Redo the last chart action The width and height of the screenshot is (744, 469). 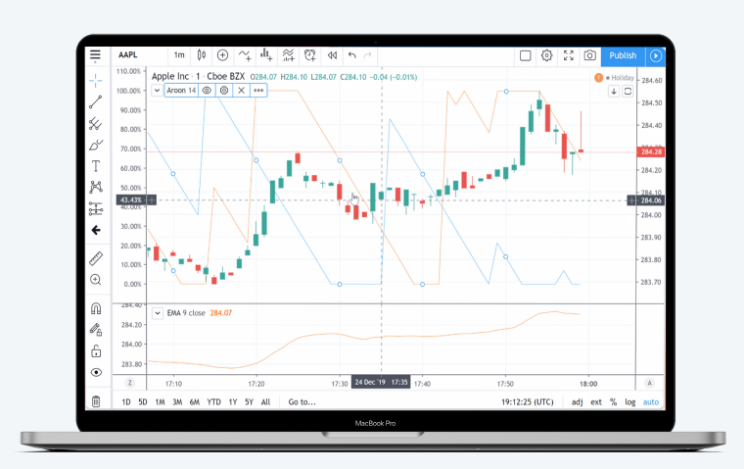click(367, 56)
